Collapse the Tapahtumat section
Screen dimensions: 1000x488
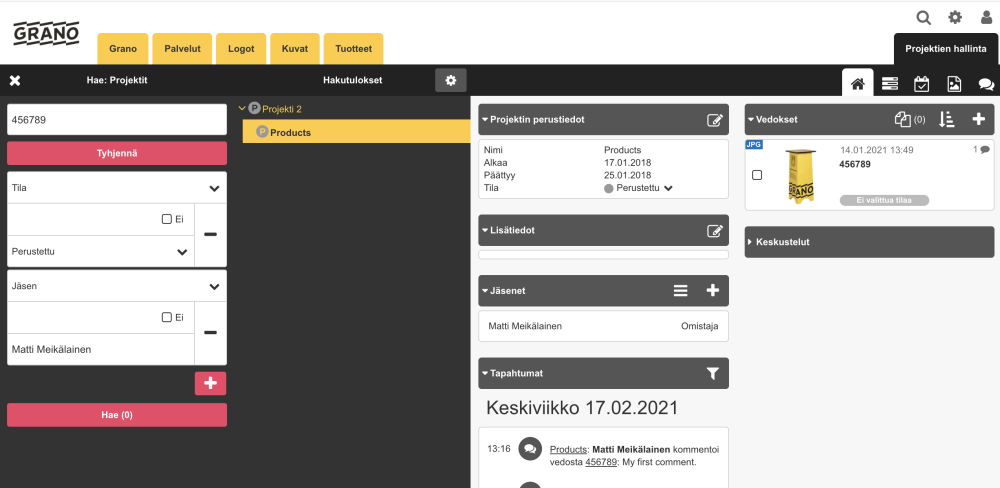tap(485, 373)
